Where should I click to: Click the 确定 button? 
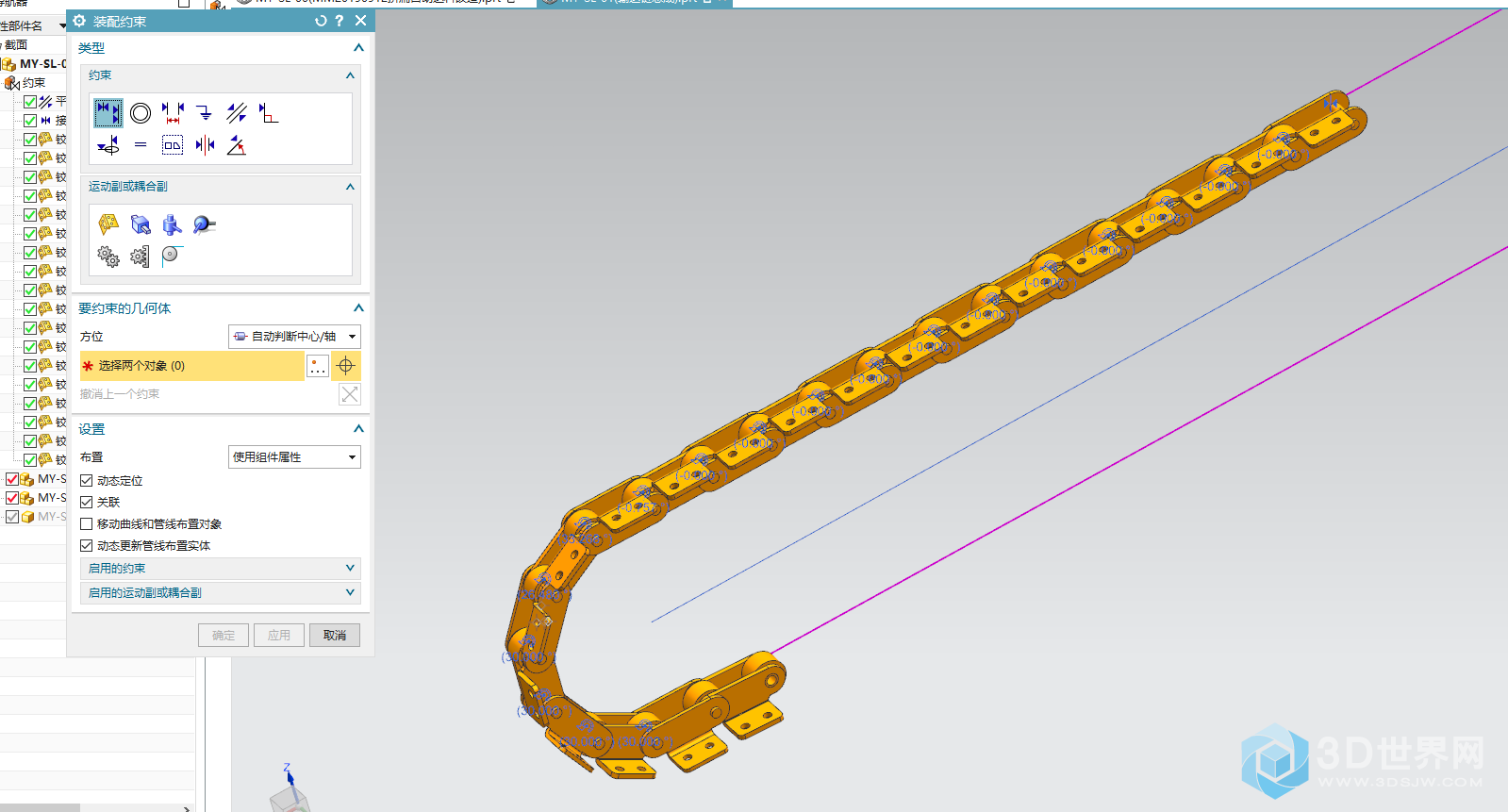(x=224, y=636)
